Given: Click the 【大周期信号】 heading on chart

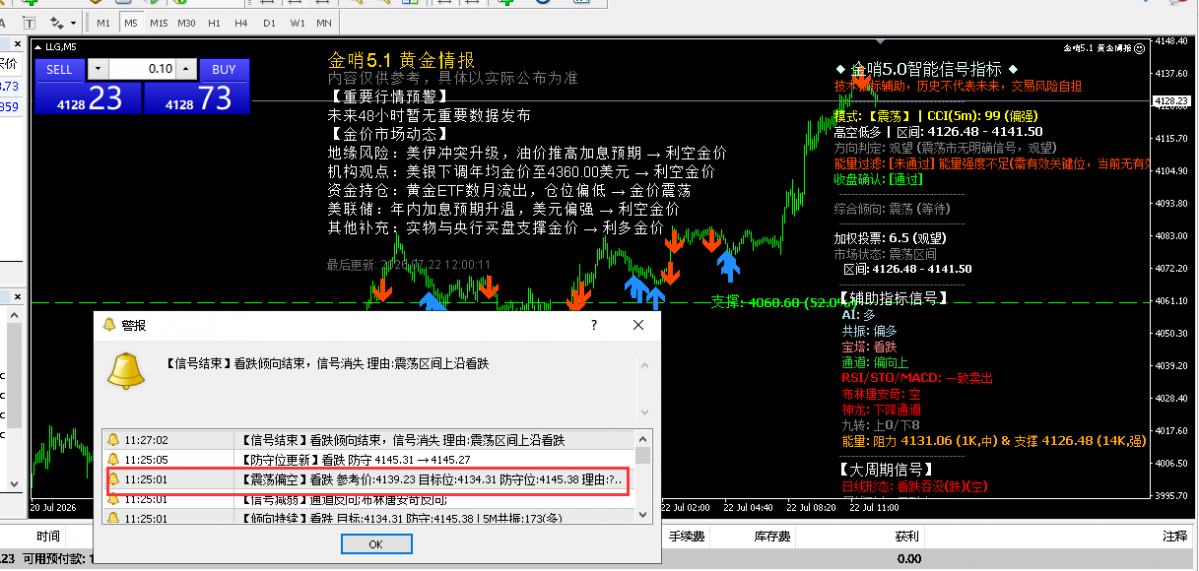Looking at the screenshot, I should click(x=885, y=467).
